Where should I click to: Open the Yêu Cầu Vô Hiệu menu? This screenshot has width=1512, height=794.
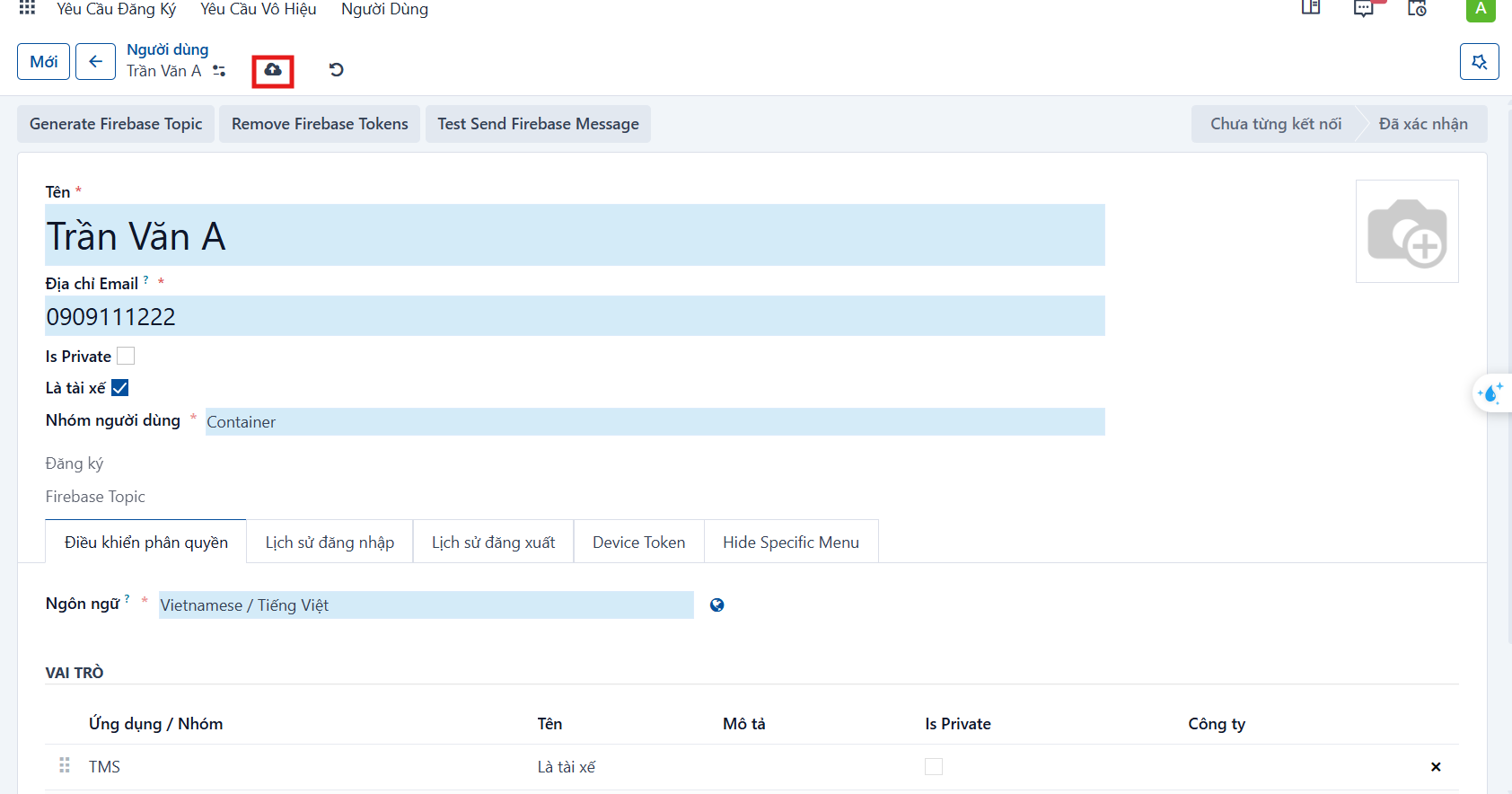pos(259,9)
